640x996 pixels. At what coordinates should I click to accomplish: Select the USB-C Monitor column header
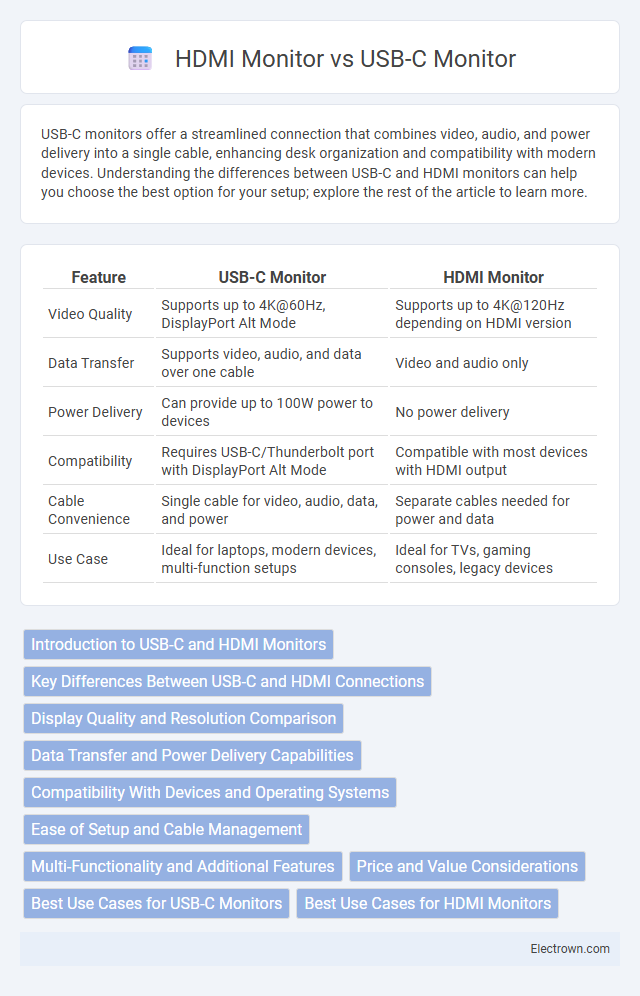[272, 277]
